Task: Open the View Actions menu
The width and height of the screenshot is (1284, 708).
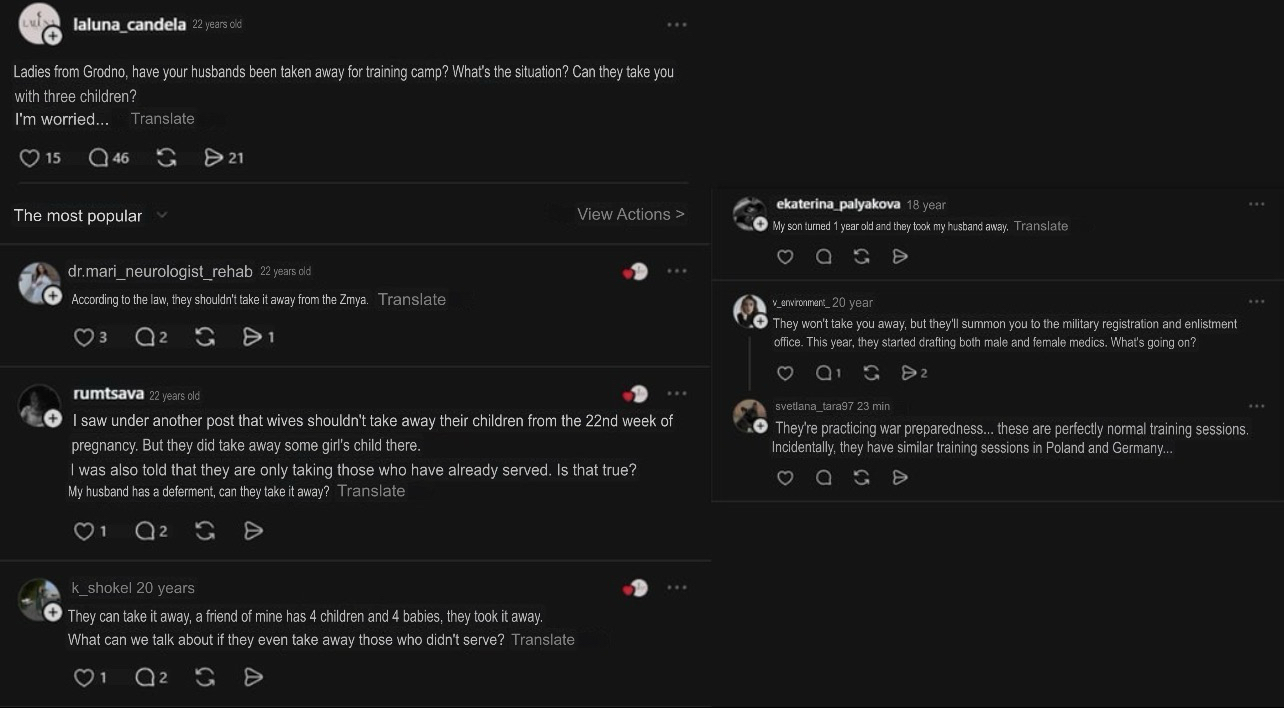Action: click(x=630, y=214)
